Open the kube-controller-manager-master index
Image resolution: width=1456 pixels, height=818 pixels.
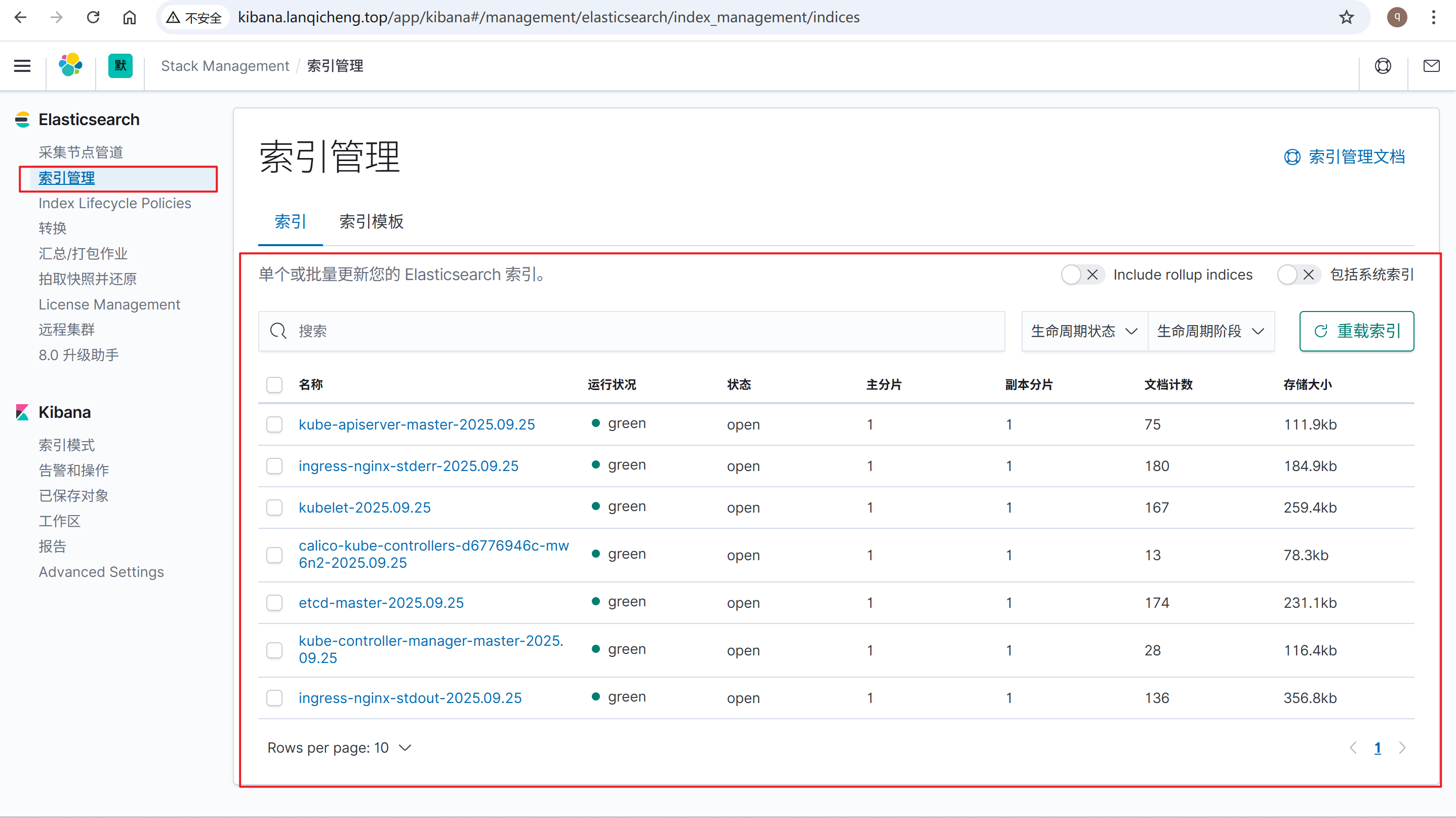[431, 649]
